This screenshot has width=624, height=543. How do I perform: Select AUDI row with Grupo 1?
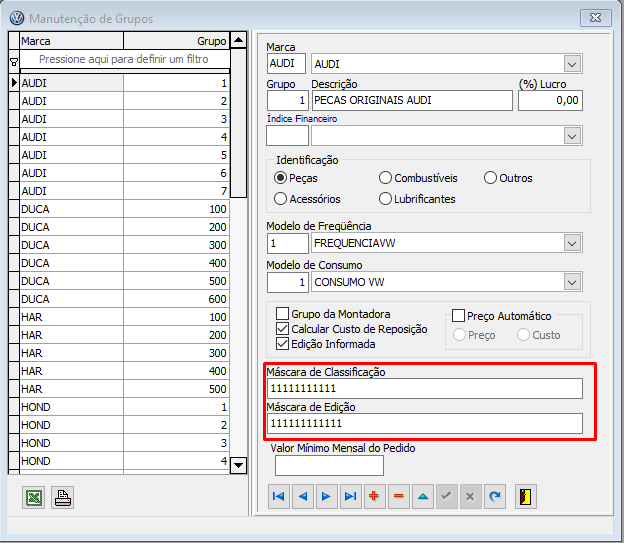coord(125,83)
